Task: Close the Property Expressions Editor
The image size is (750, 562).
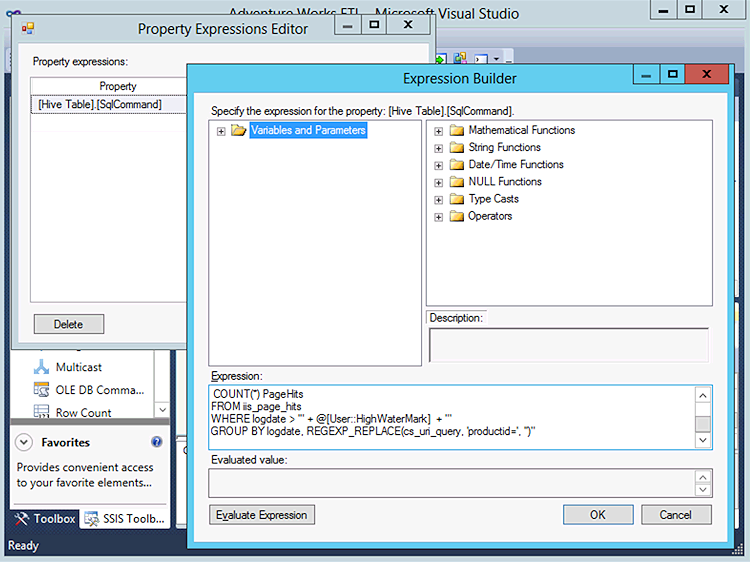Action: point(408,24)
